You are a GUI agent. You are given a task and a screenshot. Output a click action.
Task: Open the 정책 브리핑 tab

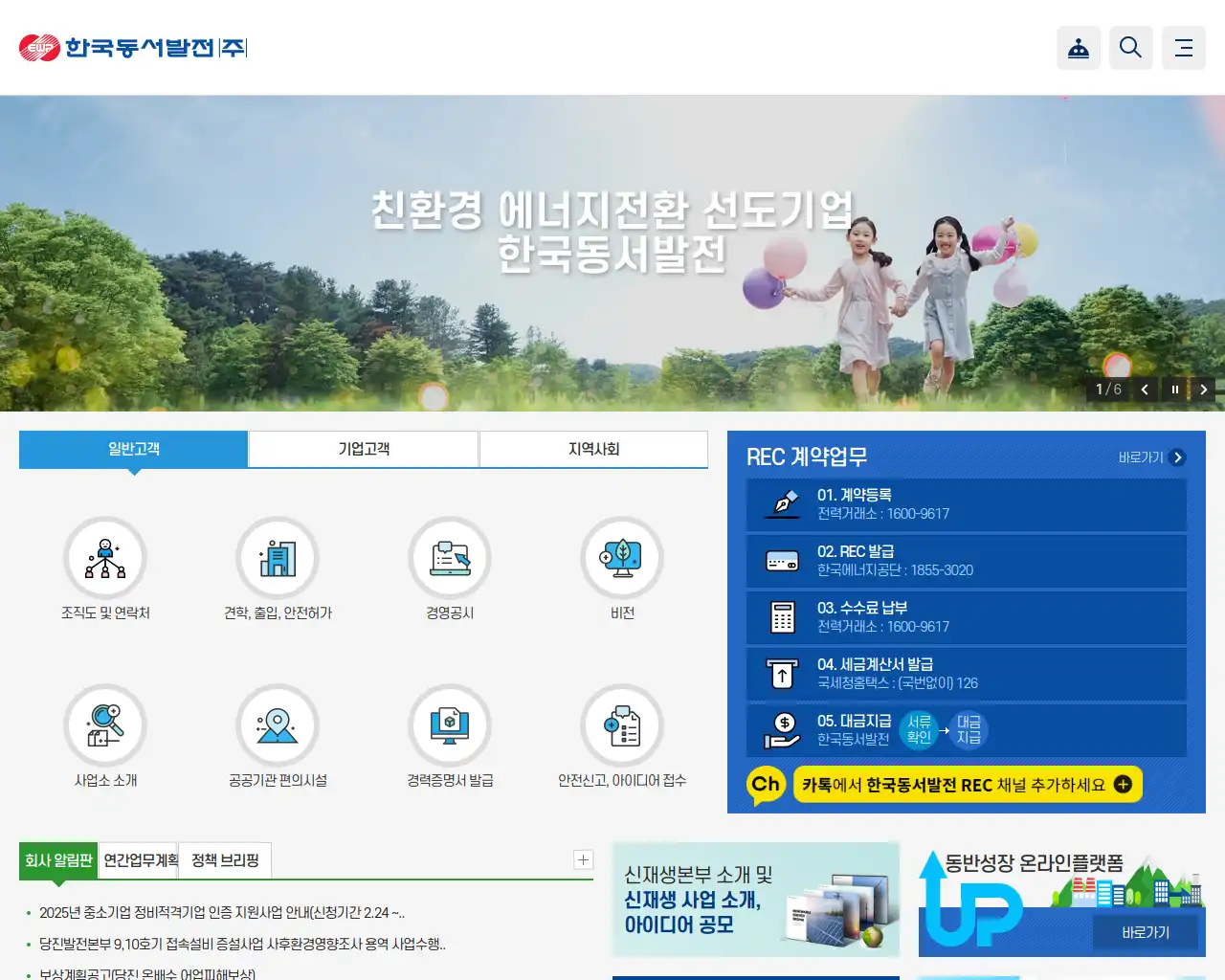point(224,860)
